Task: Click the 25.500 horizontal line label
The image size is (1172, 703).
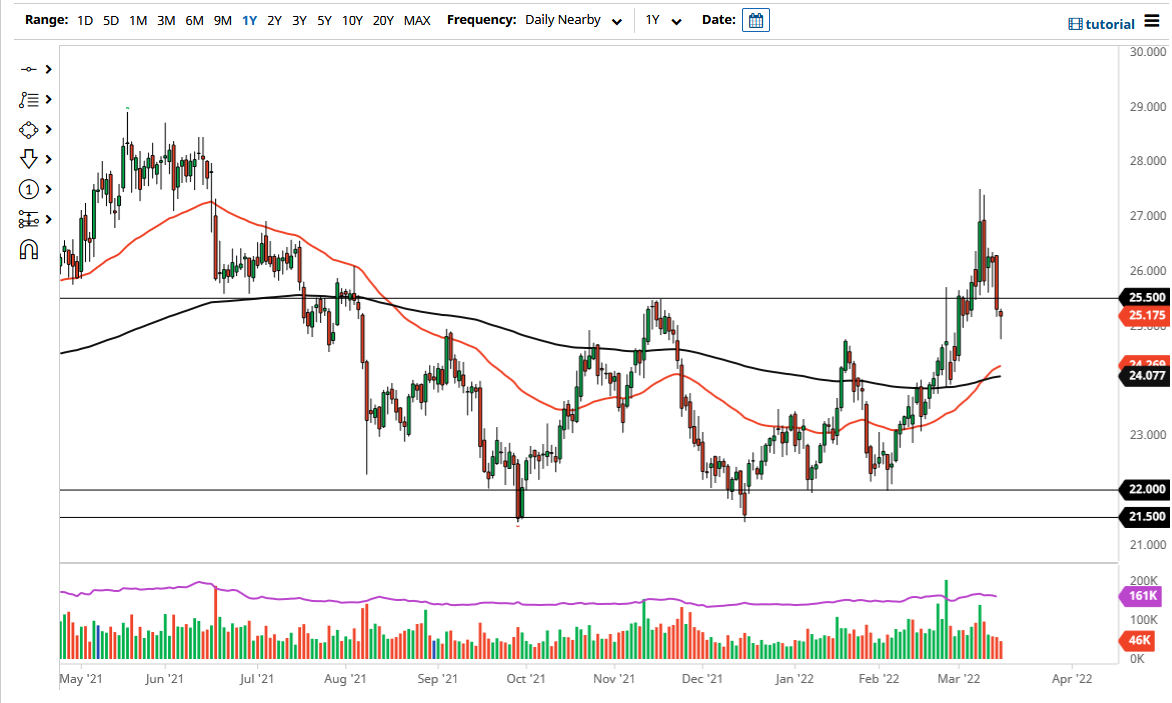Action: pyautogui.click(x=1144, y=297)
